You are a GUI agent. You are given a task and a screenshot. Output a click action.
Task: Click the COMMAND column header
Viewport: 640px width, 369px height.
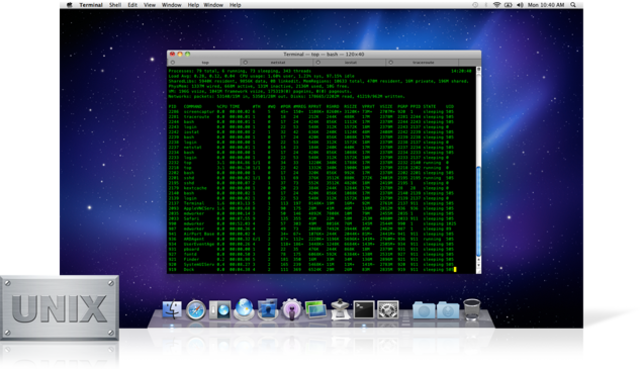click(x=193, y=107)
